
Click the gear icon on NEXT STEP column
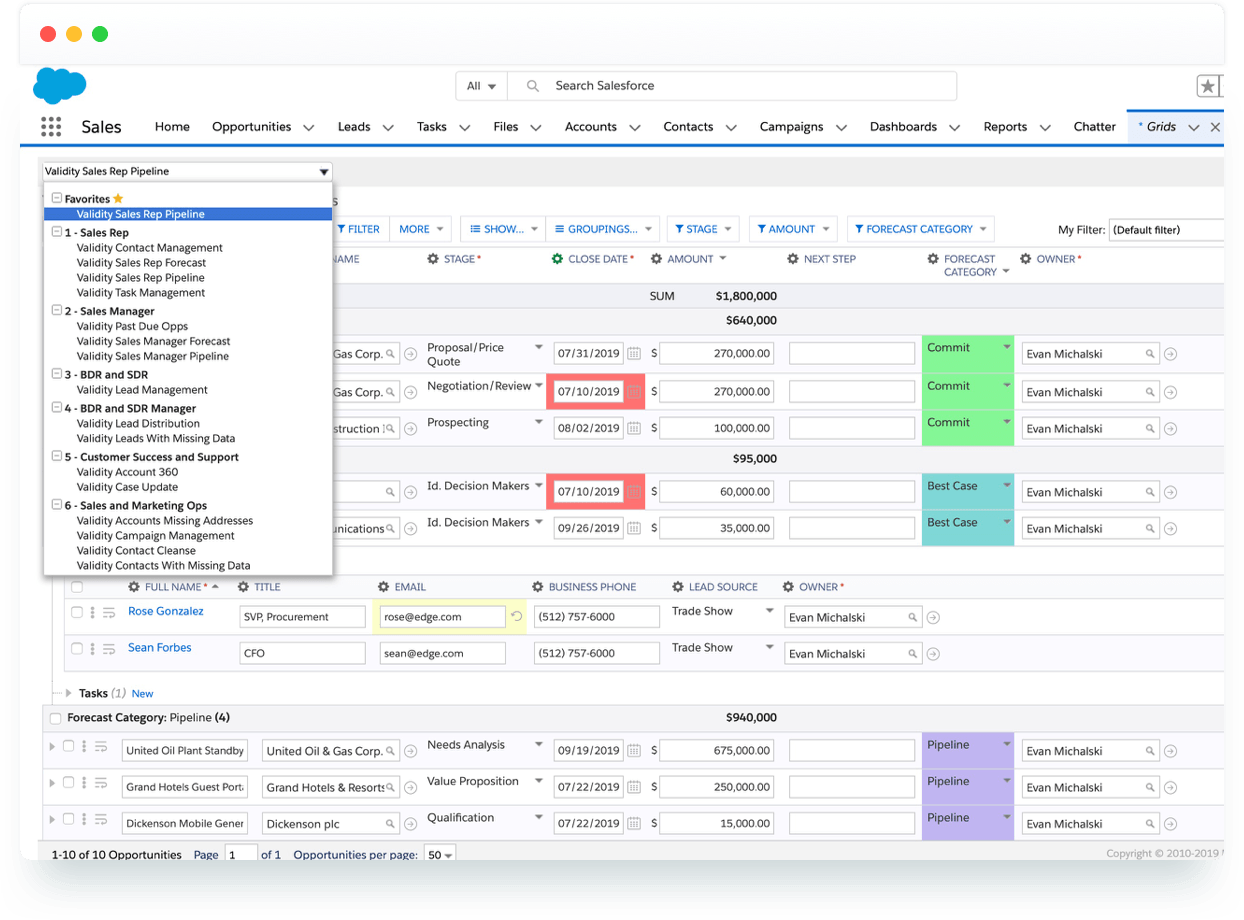coord(793,259)
